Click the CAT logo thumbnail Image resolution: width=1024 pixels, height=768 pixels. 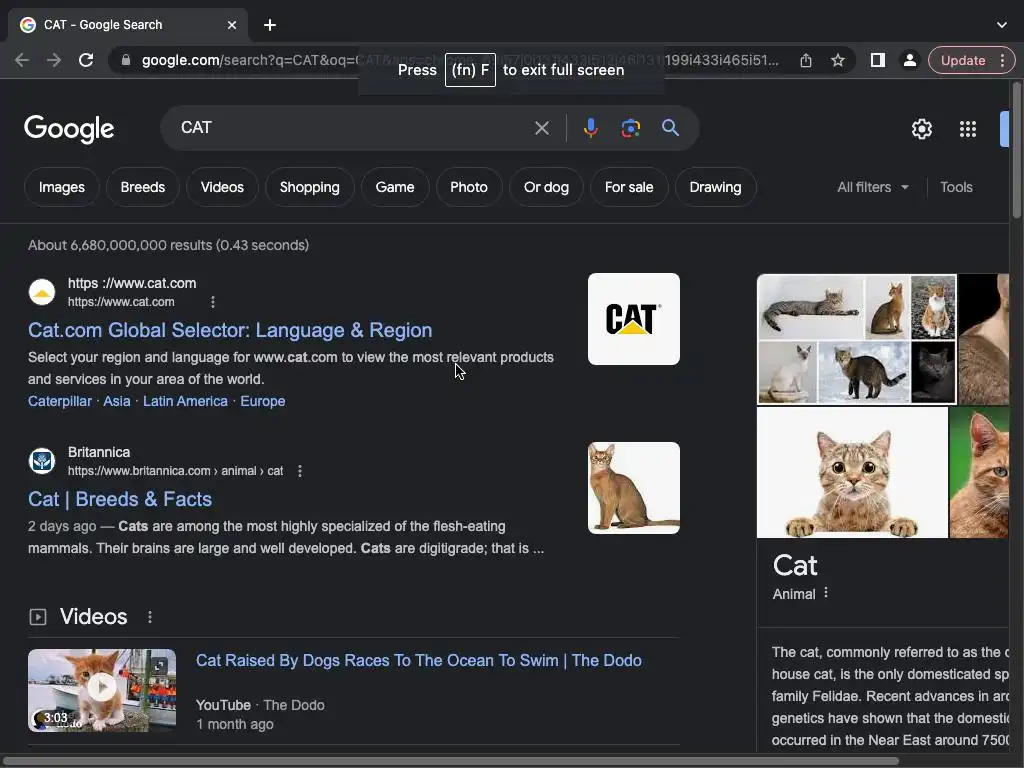click(633, 319)
